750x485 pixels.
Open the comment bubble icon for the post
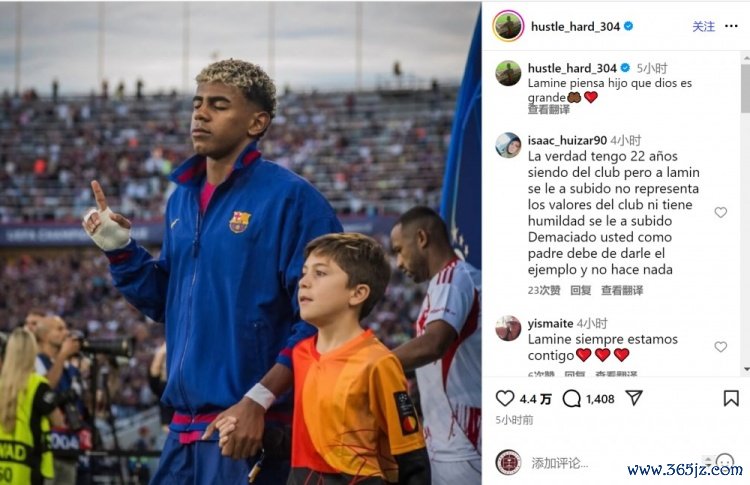pyautogui.click(x=572, y=398)
